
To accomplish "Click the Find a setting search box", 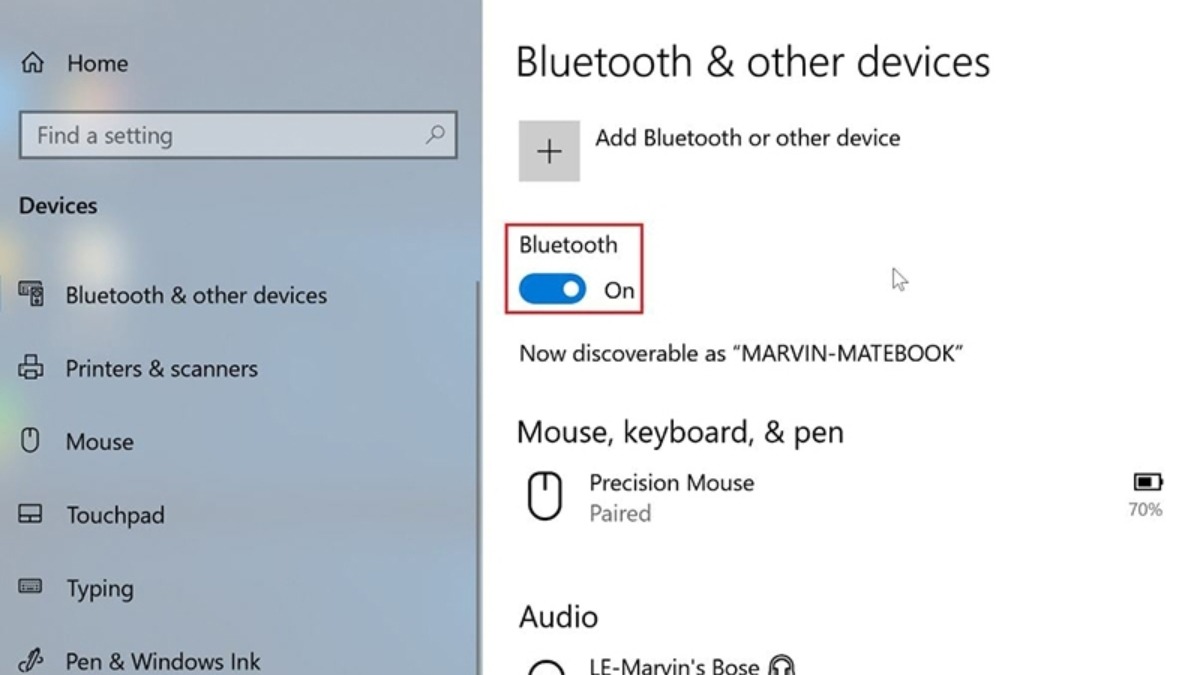I will [238, 135].
